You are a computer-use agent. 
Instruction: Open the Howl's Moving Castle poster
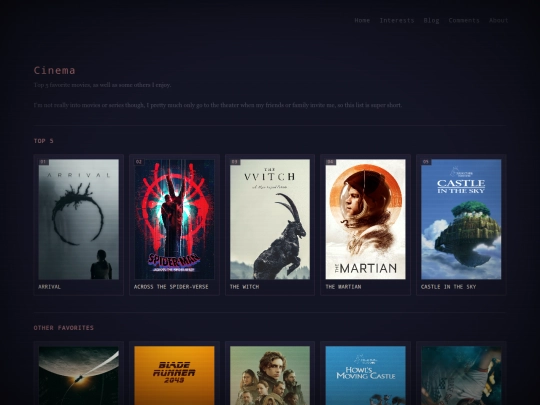click(365, 375)
